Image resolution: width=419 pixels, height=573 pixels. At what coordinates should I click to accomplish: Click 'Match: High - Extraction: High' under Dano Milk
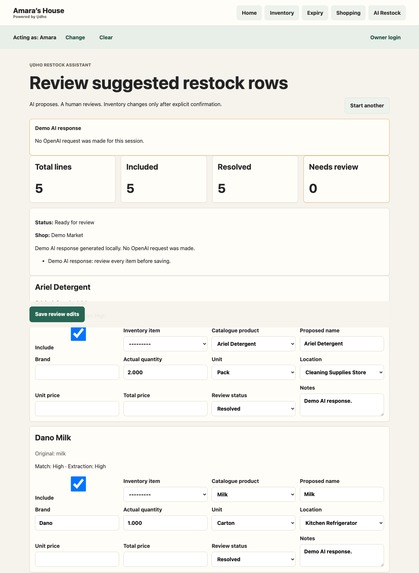point(71,466)
